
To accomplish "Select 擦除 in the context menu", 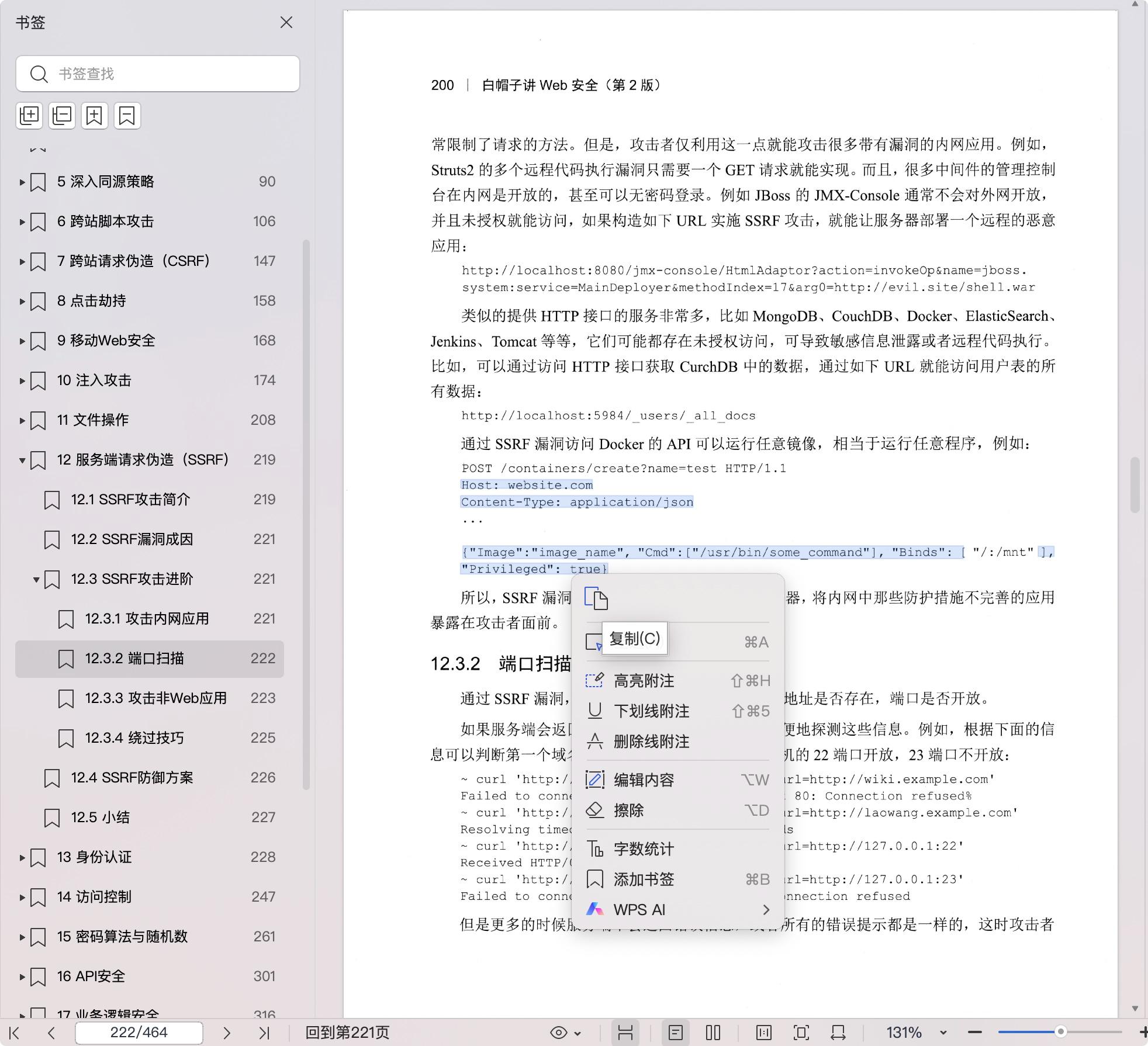I will tap(678, 811).
